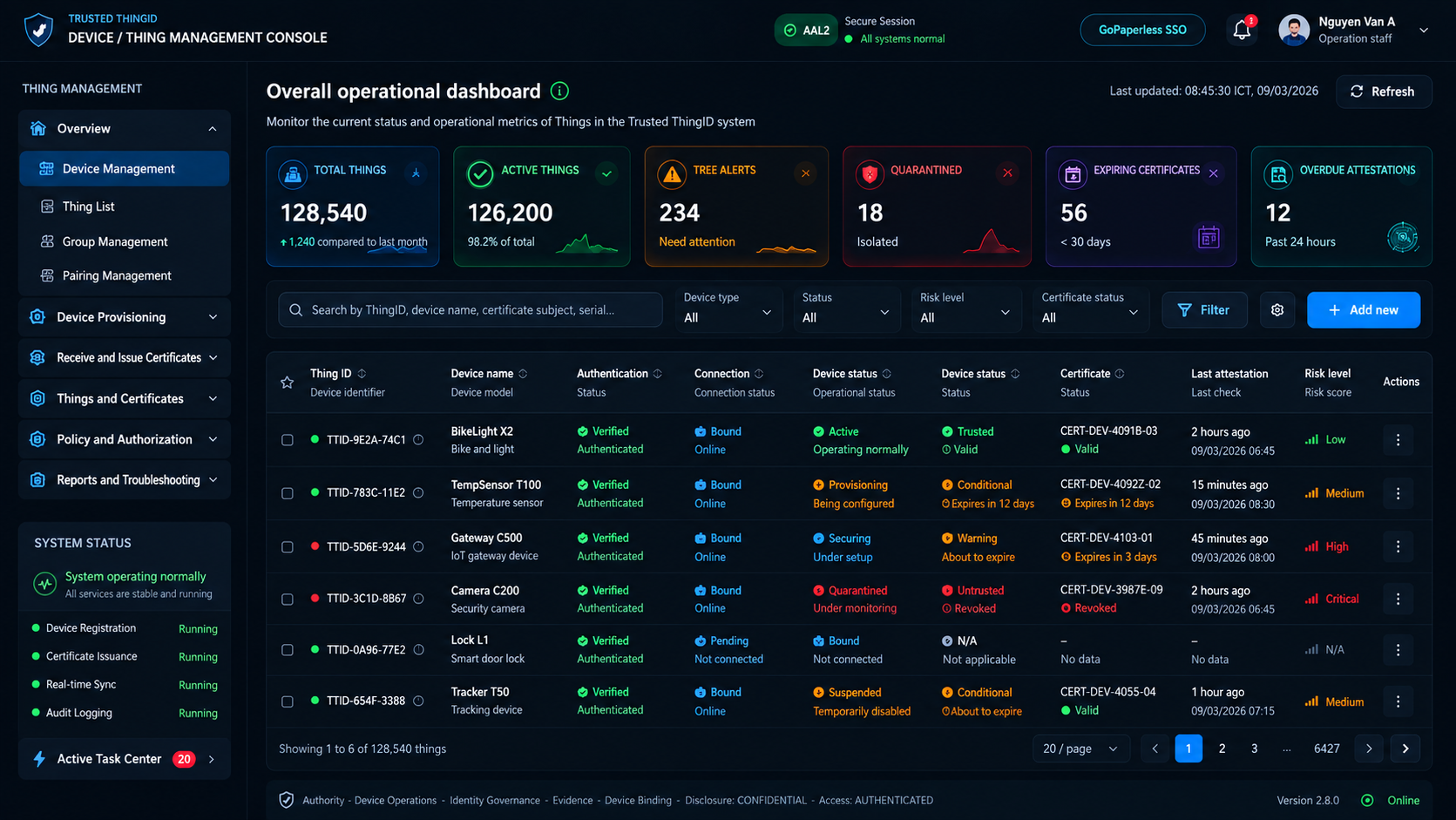Open the Device type dropdown

(728, 309)
